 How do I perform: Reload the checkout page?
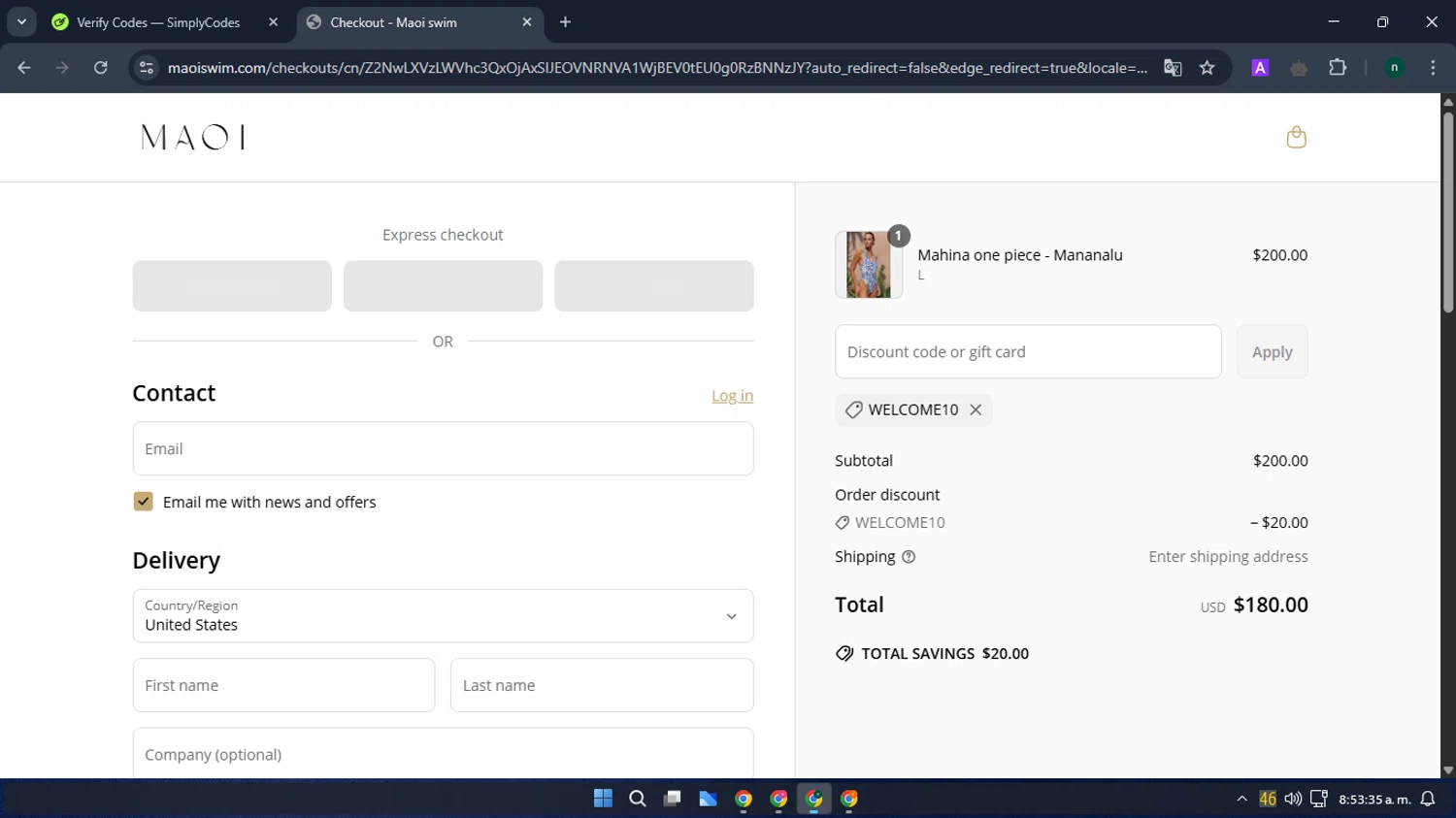coord(100,68)
